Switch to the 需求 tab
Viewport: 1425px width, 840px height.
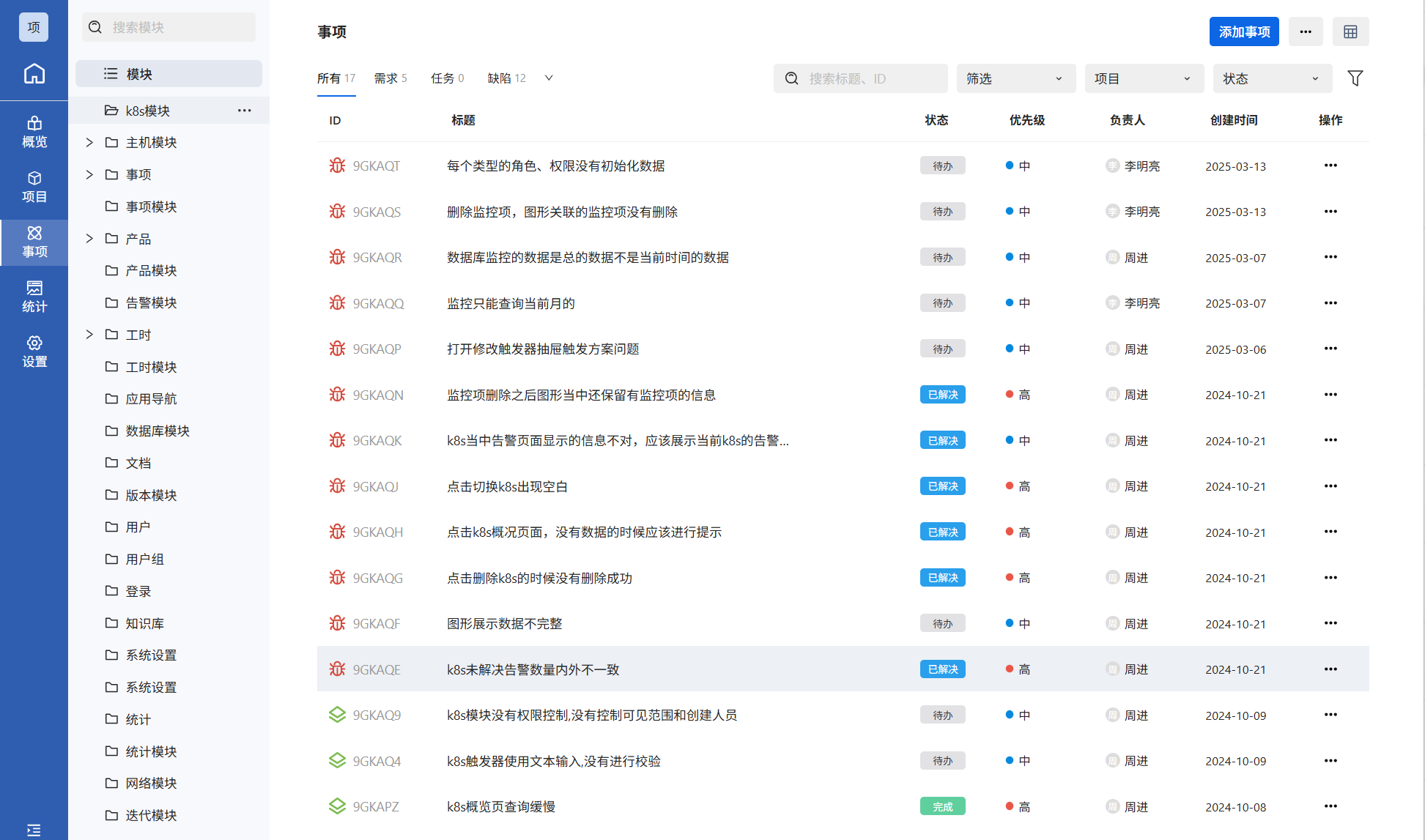(x=390, y=78)
